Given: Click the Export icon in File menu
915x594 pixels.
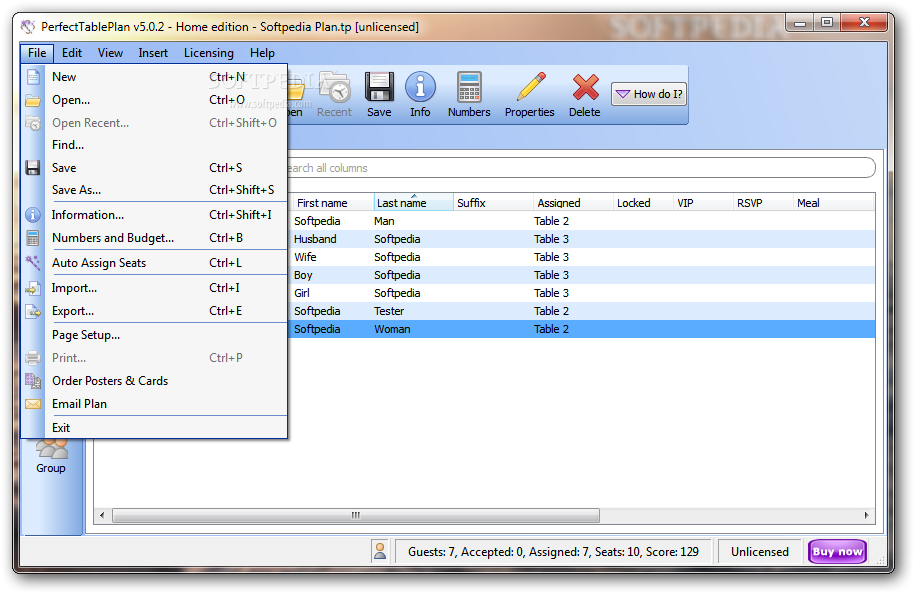Looking at the screenshot, I should click(x=33, y=311).
